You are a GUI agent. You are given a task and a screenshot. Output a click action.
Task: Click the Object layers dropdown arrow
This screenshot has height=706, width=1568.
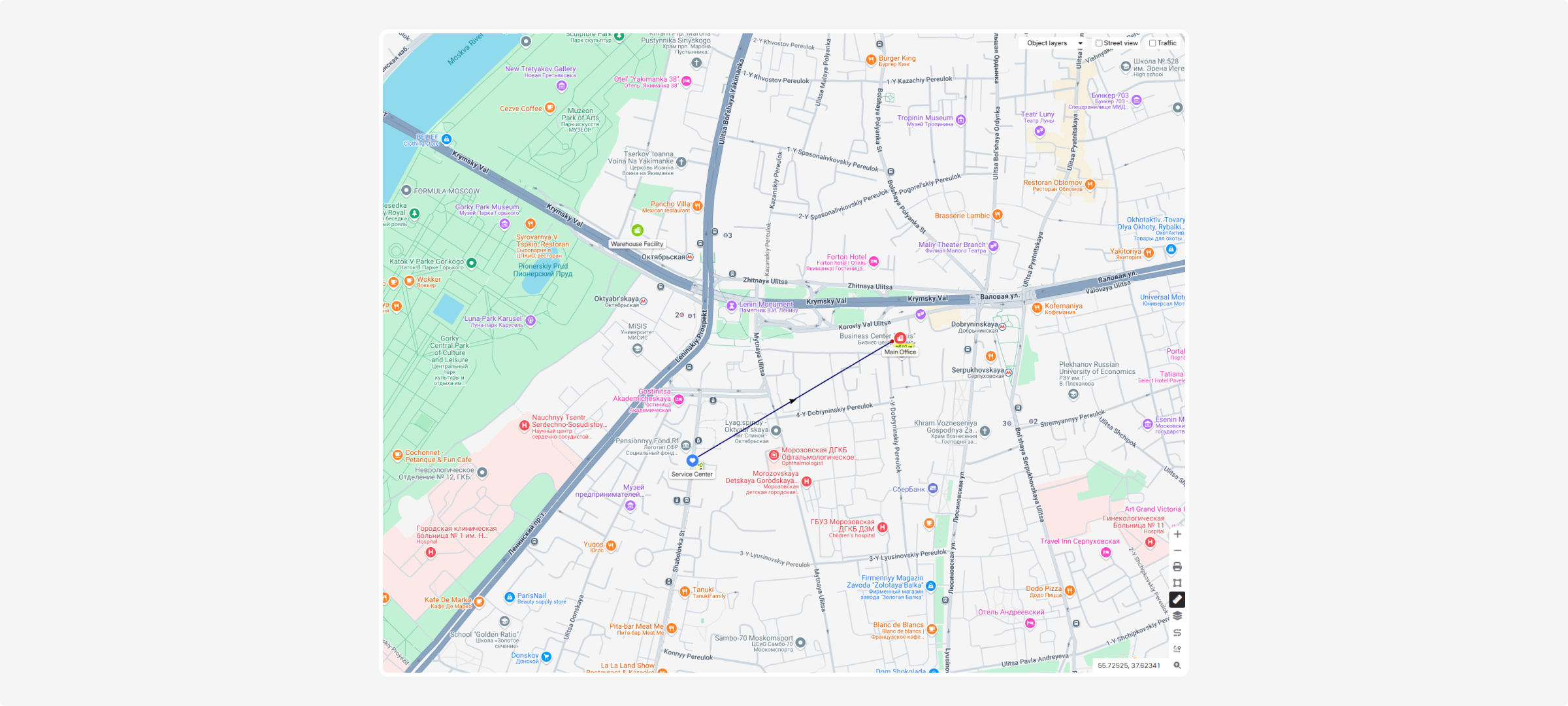(1081, 43)
